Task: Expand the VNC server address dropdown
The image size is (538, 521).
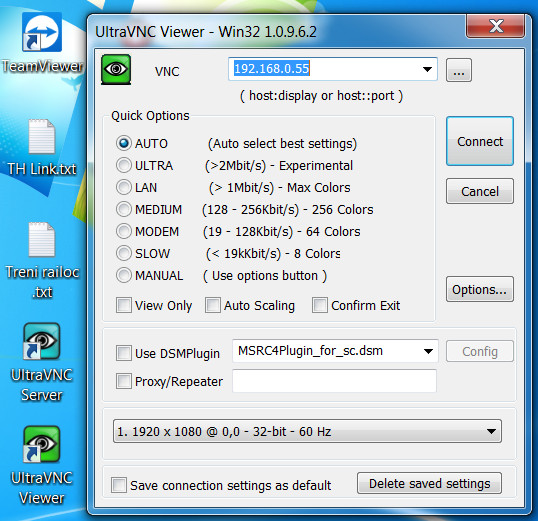Action: pyautogui.click(x=427, y=69)
